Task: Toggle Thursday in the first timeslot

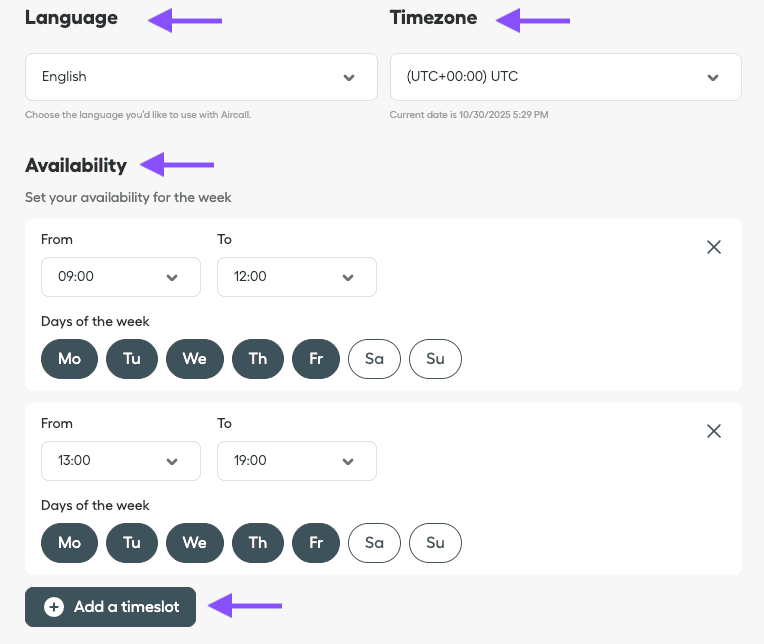Action: point(258,359)
